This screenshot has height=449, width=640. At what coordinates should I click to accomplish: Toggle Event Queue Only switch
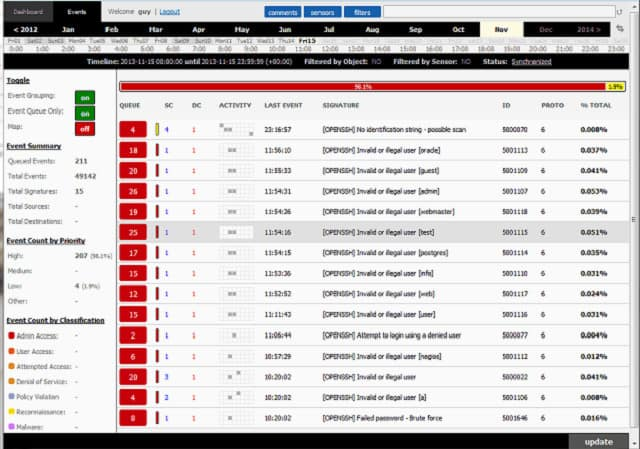[85, 113]
